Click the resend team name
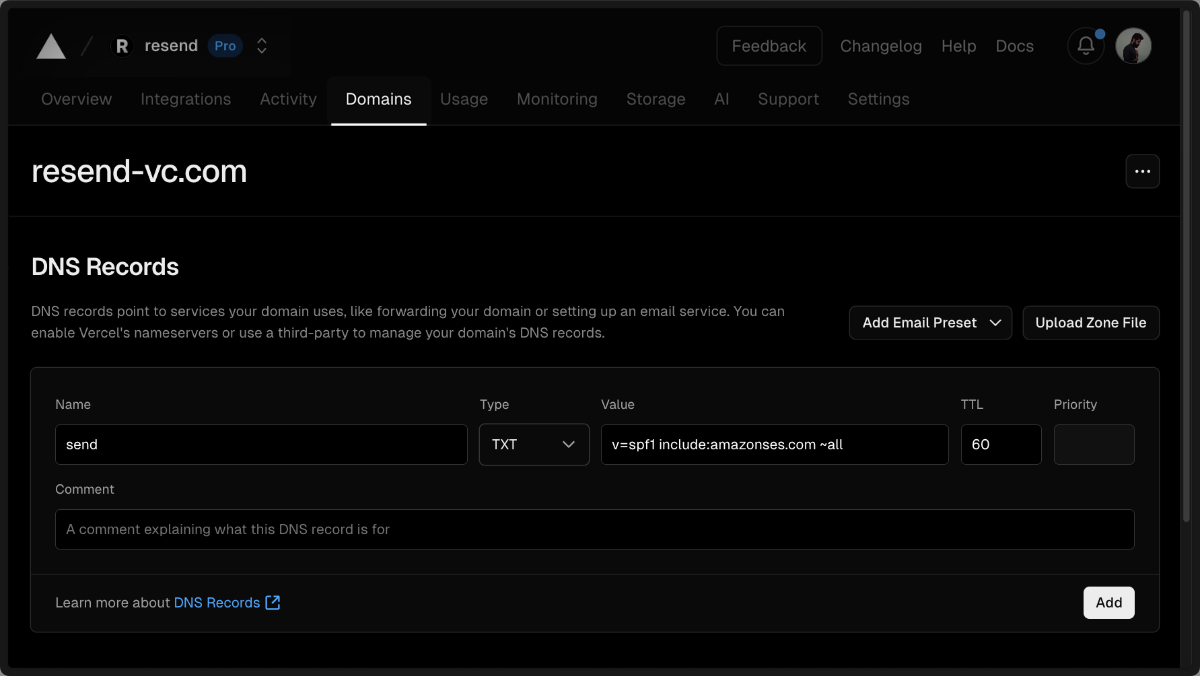This screenshot has width=1200, height=676. click(171, 46)
